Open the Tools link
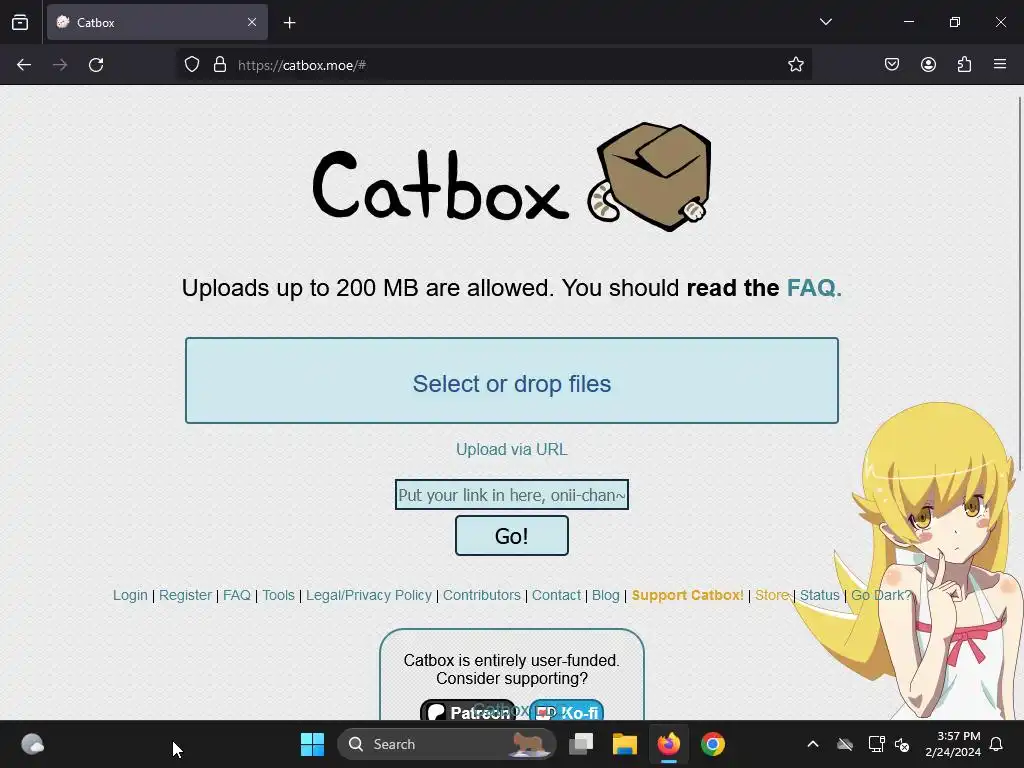Viewport: 1024px width, 768px height. tap(279, 595)
